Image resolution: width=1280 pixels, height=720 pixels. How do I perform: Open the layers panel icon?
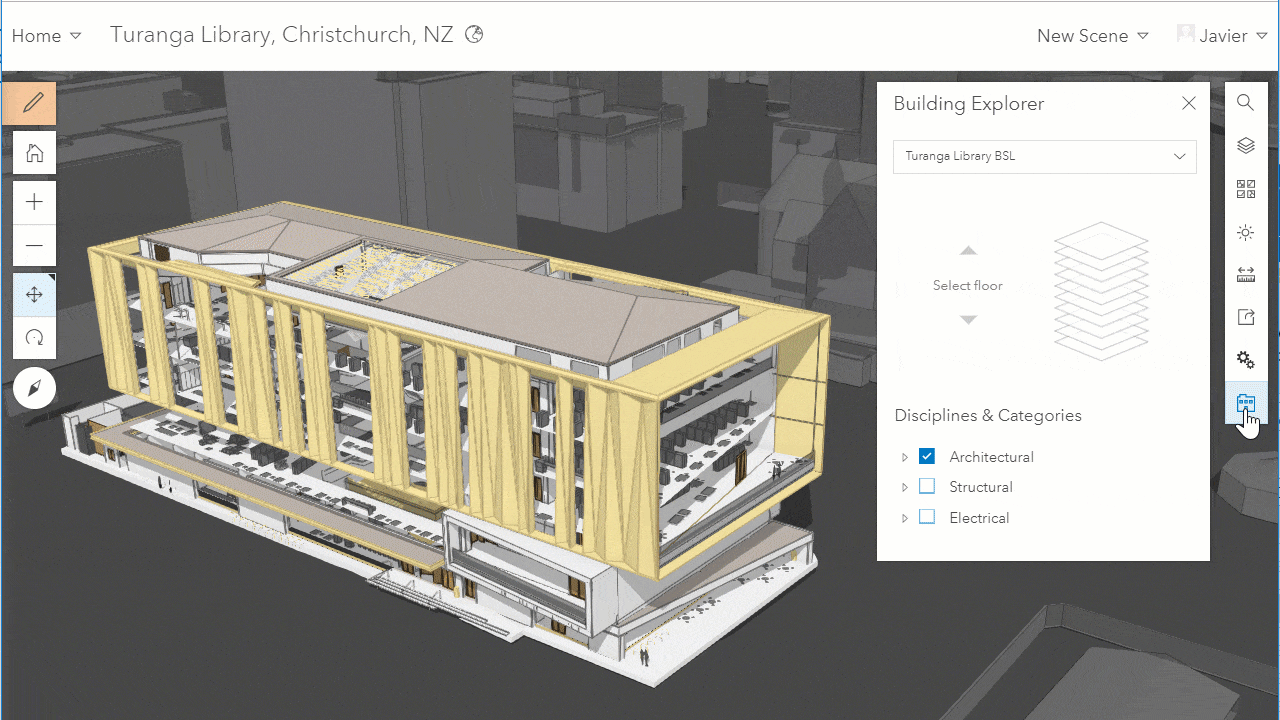click(1245, 146)
